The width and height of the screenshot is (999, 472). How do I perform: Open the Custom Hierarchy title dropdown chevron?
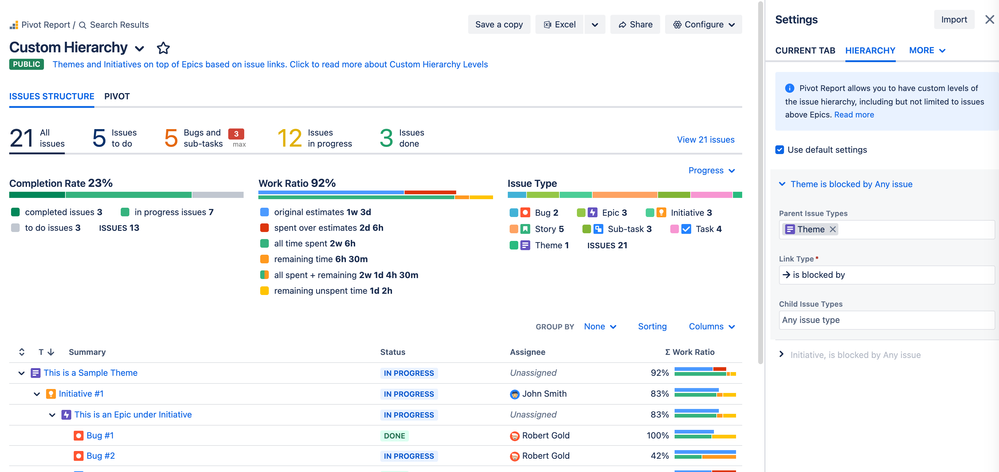click(140, 48)
